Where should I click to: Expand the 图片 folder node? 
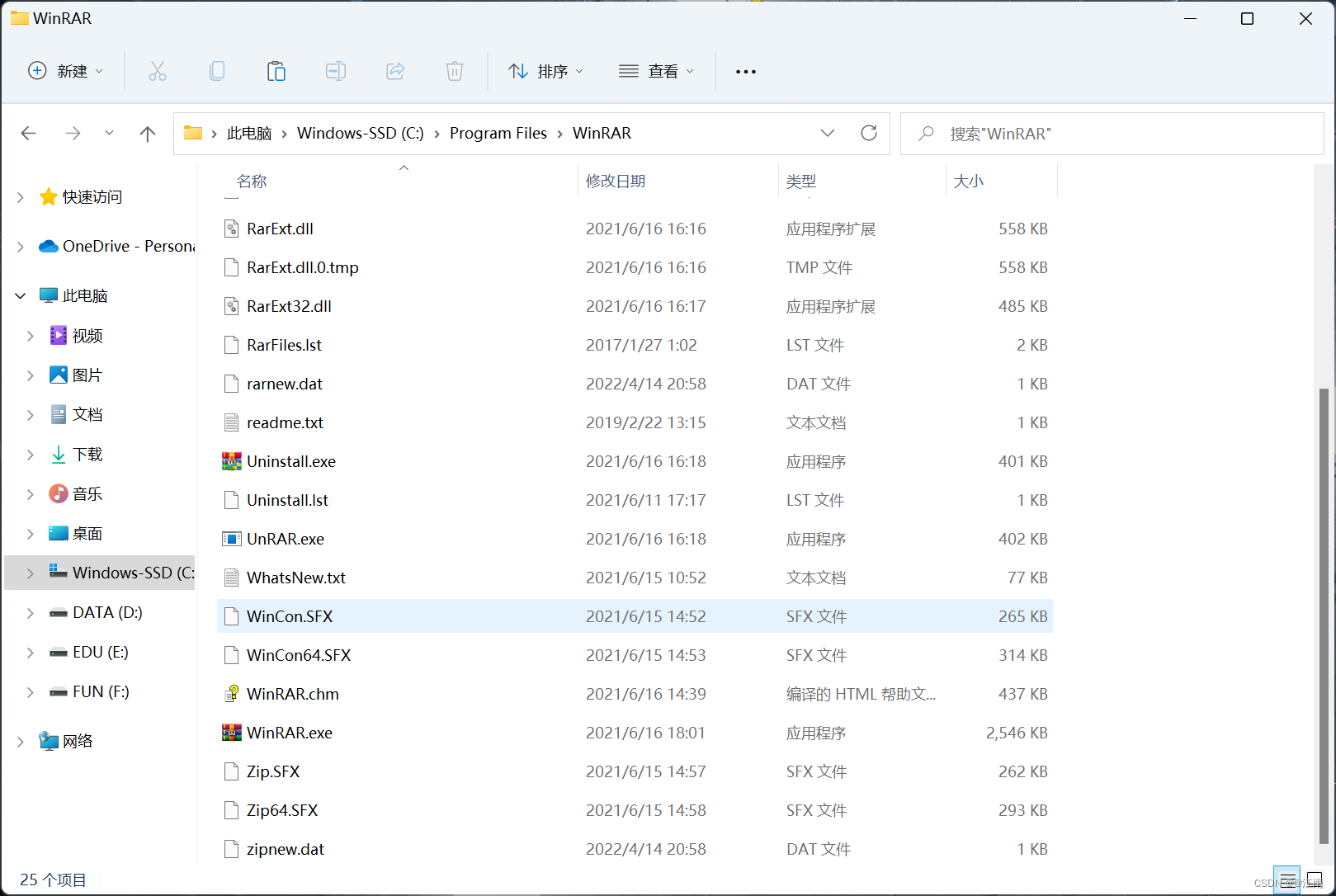point(31,375)
